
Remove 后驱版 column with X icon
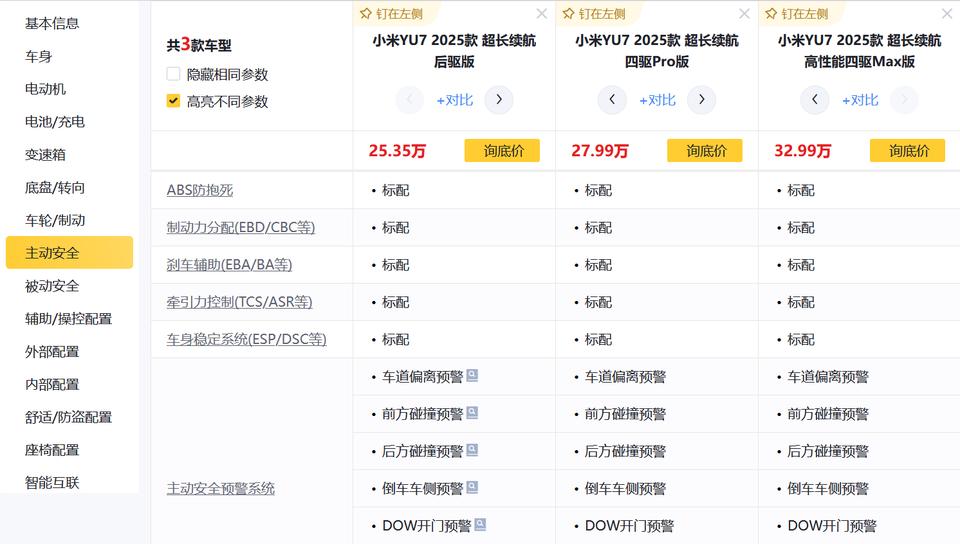click(x=542, y=13)
